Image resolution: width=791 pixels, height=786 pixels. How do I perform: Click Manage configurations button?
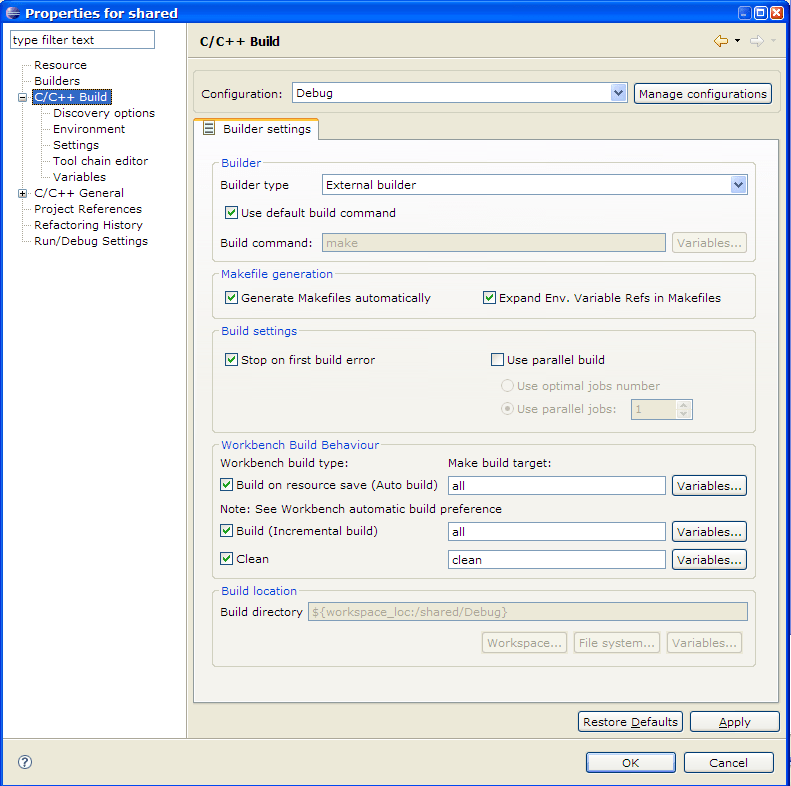703,94
